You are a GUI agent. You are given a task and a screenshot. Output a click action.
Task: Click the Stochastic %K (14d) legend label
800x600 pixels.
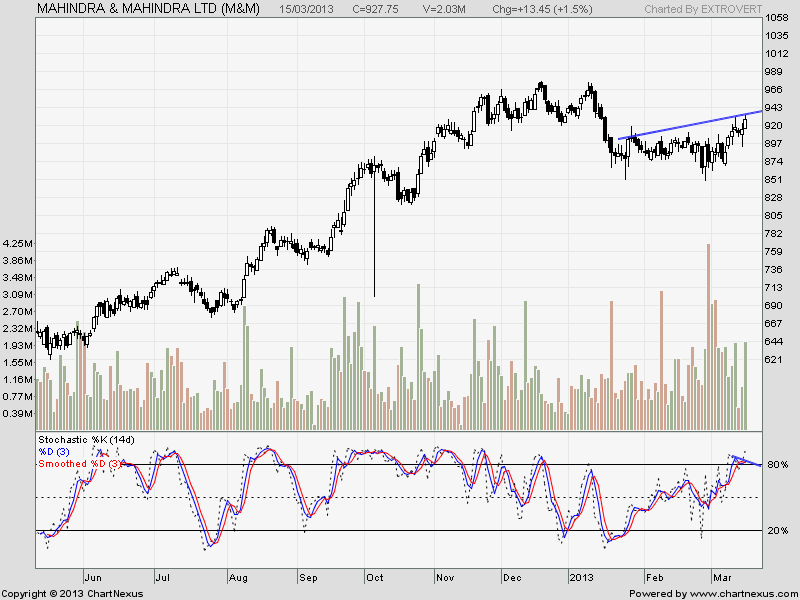[86, 440]
